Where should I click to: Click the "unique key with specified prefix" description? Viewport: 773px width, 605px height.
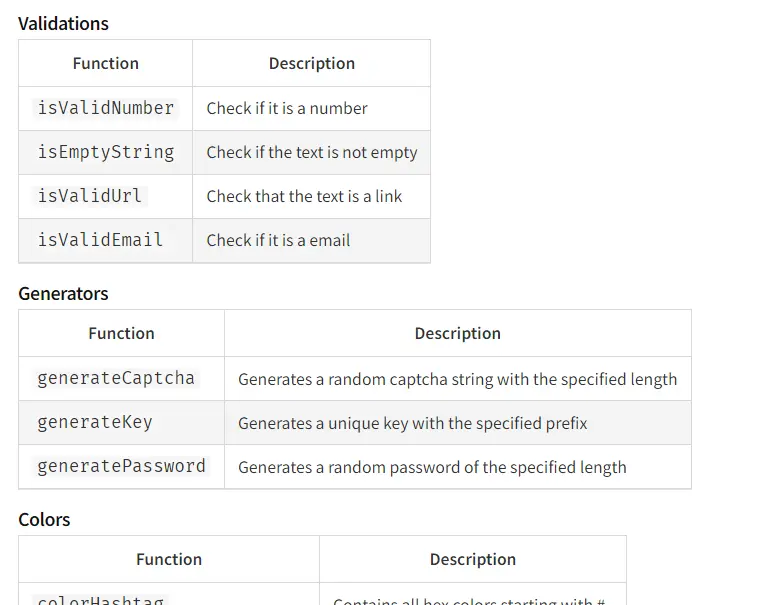coord(413,424)
